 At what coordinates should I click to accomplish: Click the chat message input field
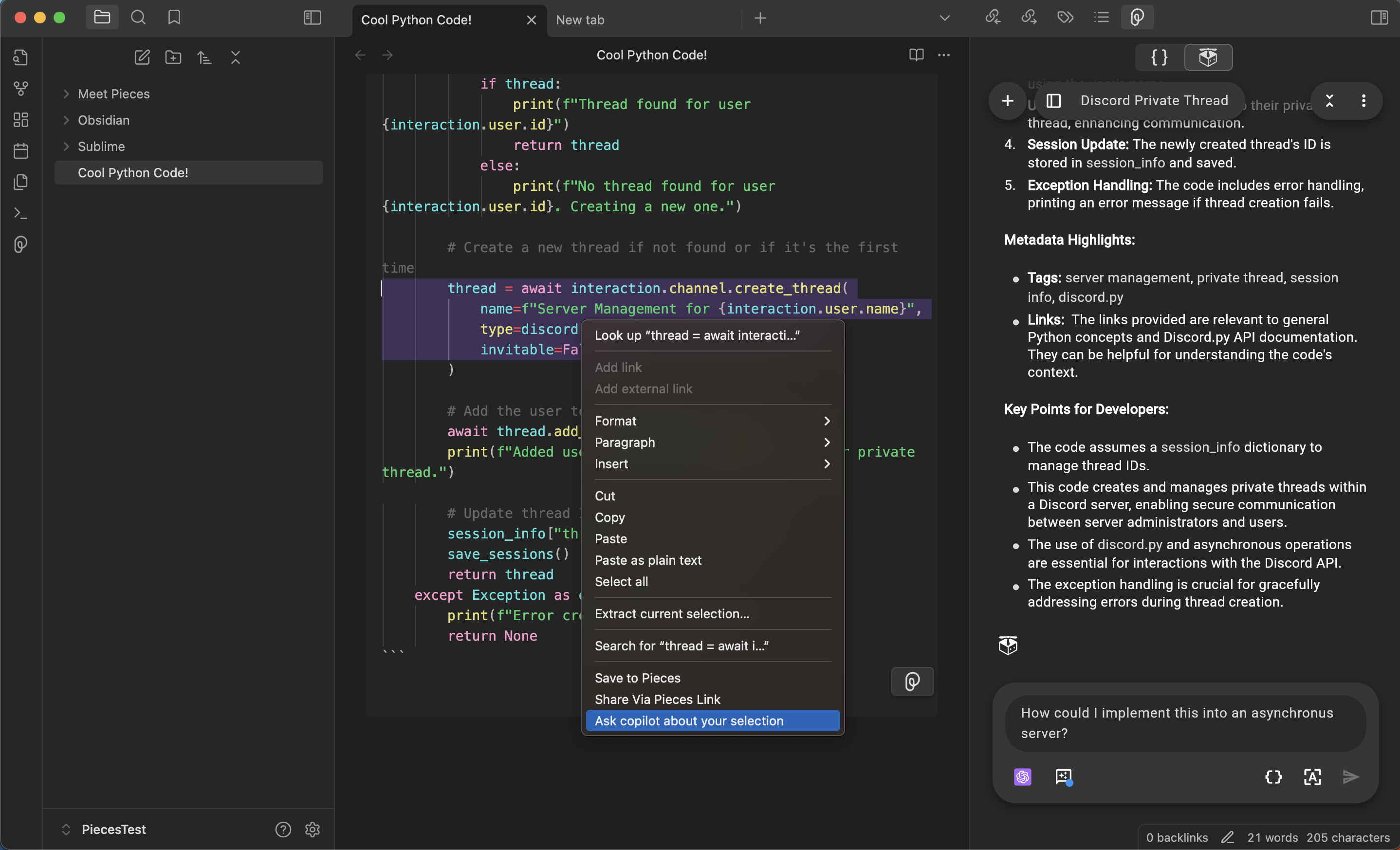[x=1185, y=723]
